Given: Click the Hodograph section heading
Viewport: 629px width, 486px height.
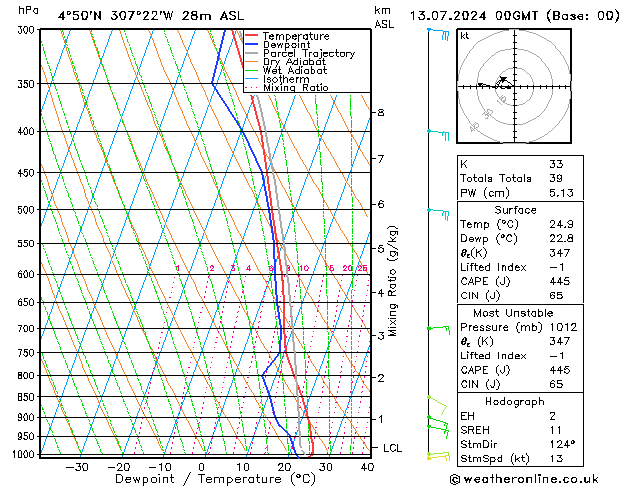Looking at the screenshot, I should 515,402.
